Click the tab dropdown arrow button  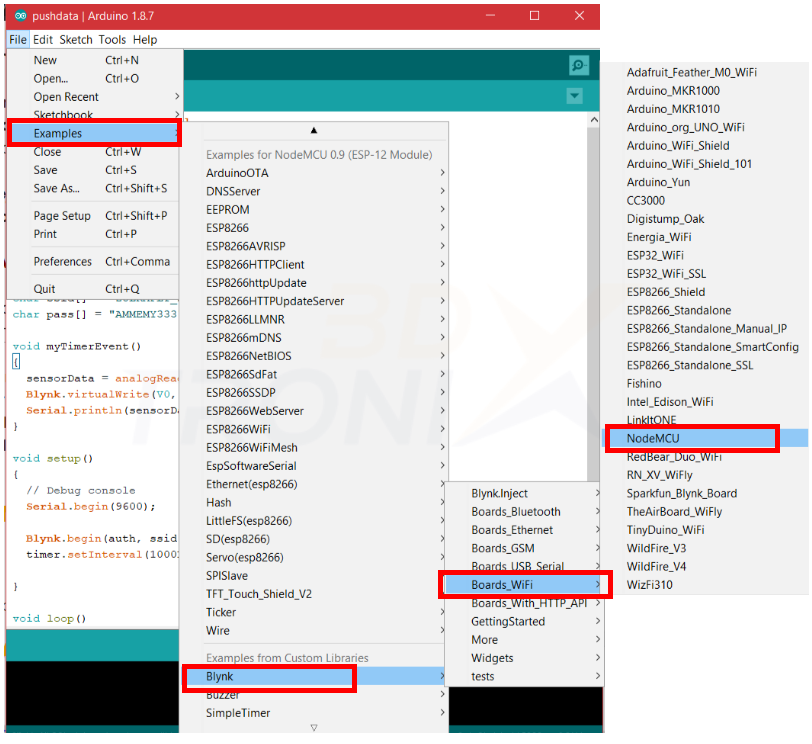click(574, 96)
